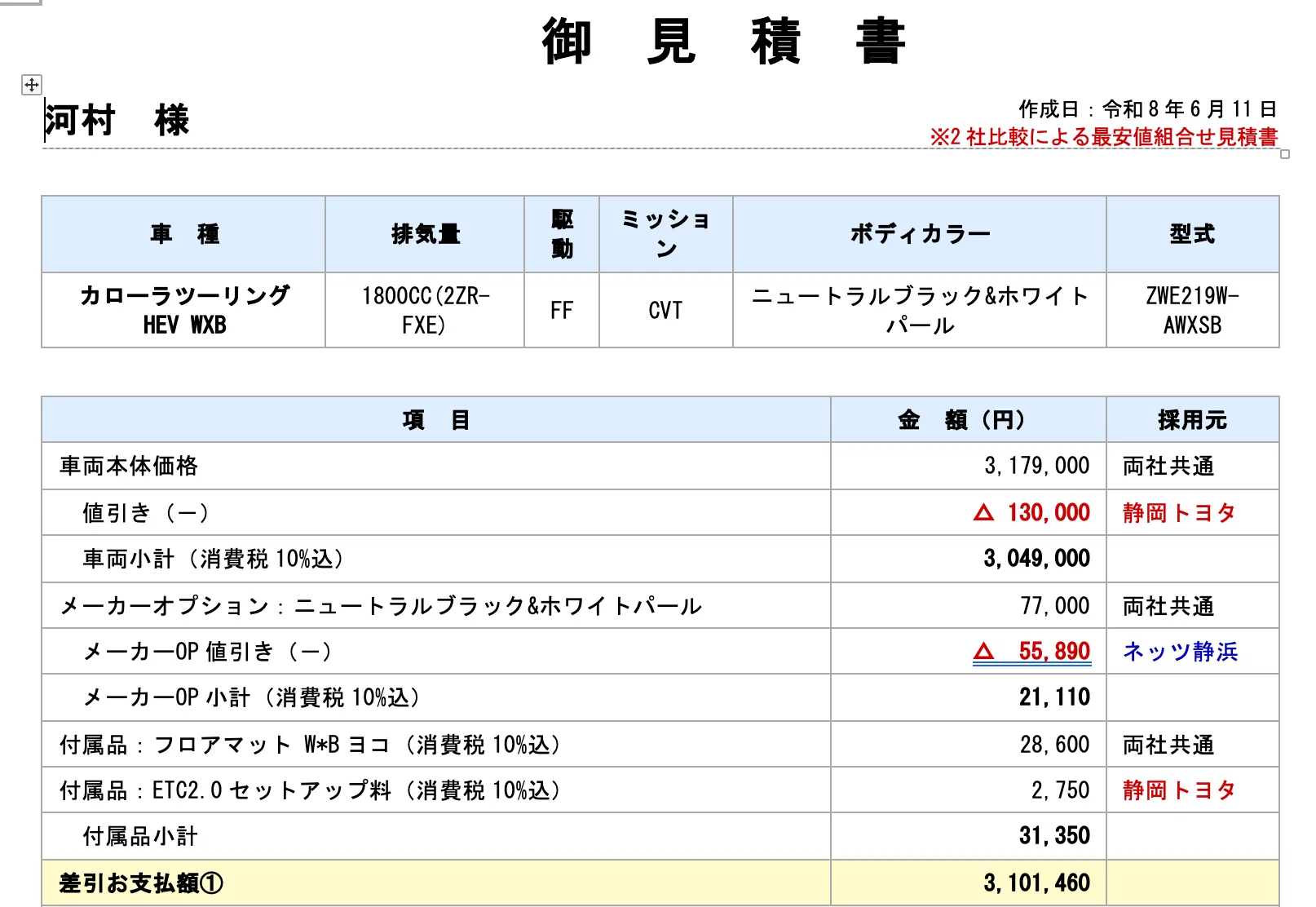The width and height of the screenshot is (1316, 907).
Task: Click 付属品小計 label
Action: coord(140,836)
